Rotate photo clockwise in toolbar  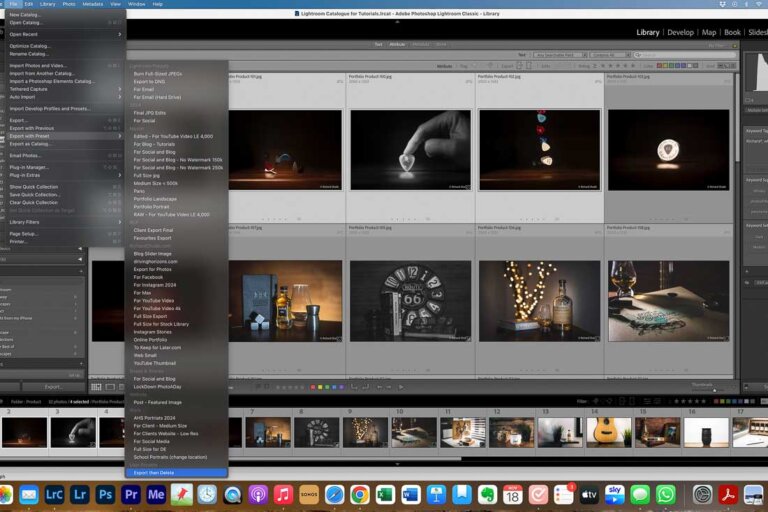tap(365, 387)
